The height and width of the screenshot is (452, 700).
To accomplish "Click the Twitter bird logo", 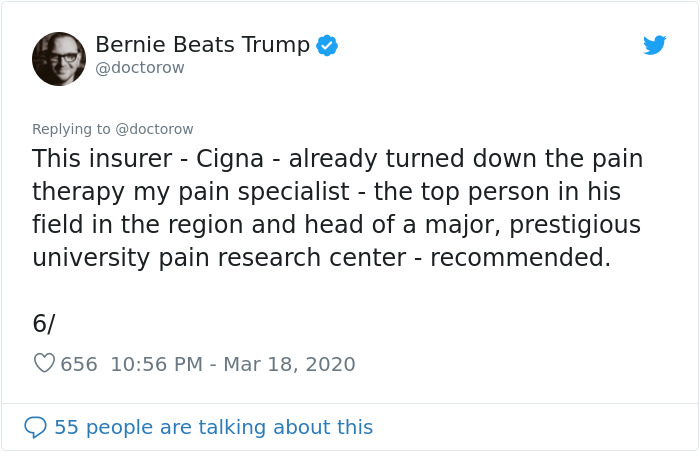I will point(654,45).
